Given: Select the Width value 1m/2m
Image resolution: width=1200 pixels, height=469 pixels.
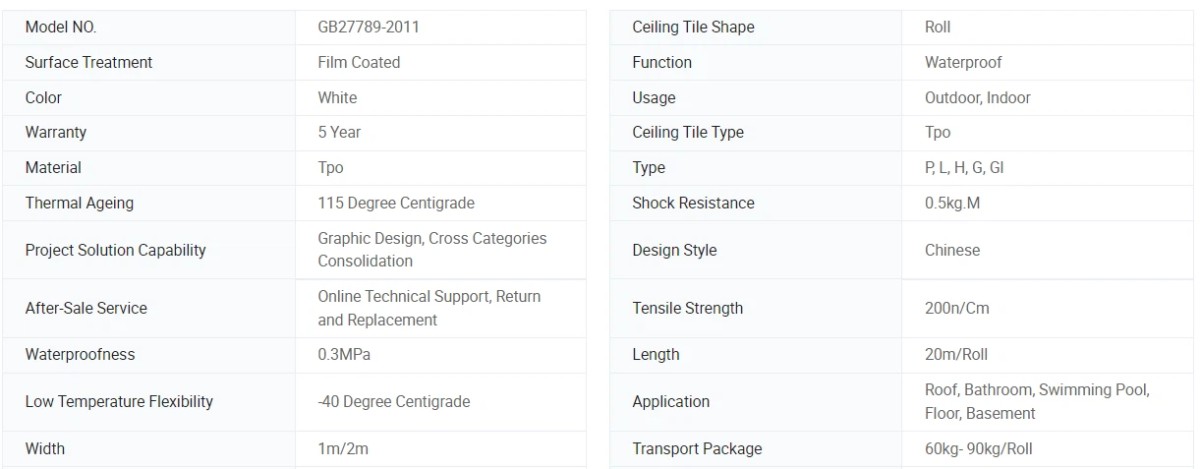Looking at the screenshot, I should coord(342,449).
